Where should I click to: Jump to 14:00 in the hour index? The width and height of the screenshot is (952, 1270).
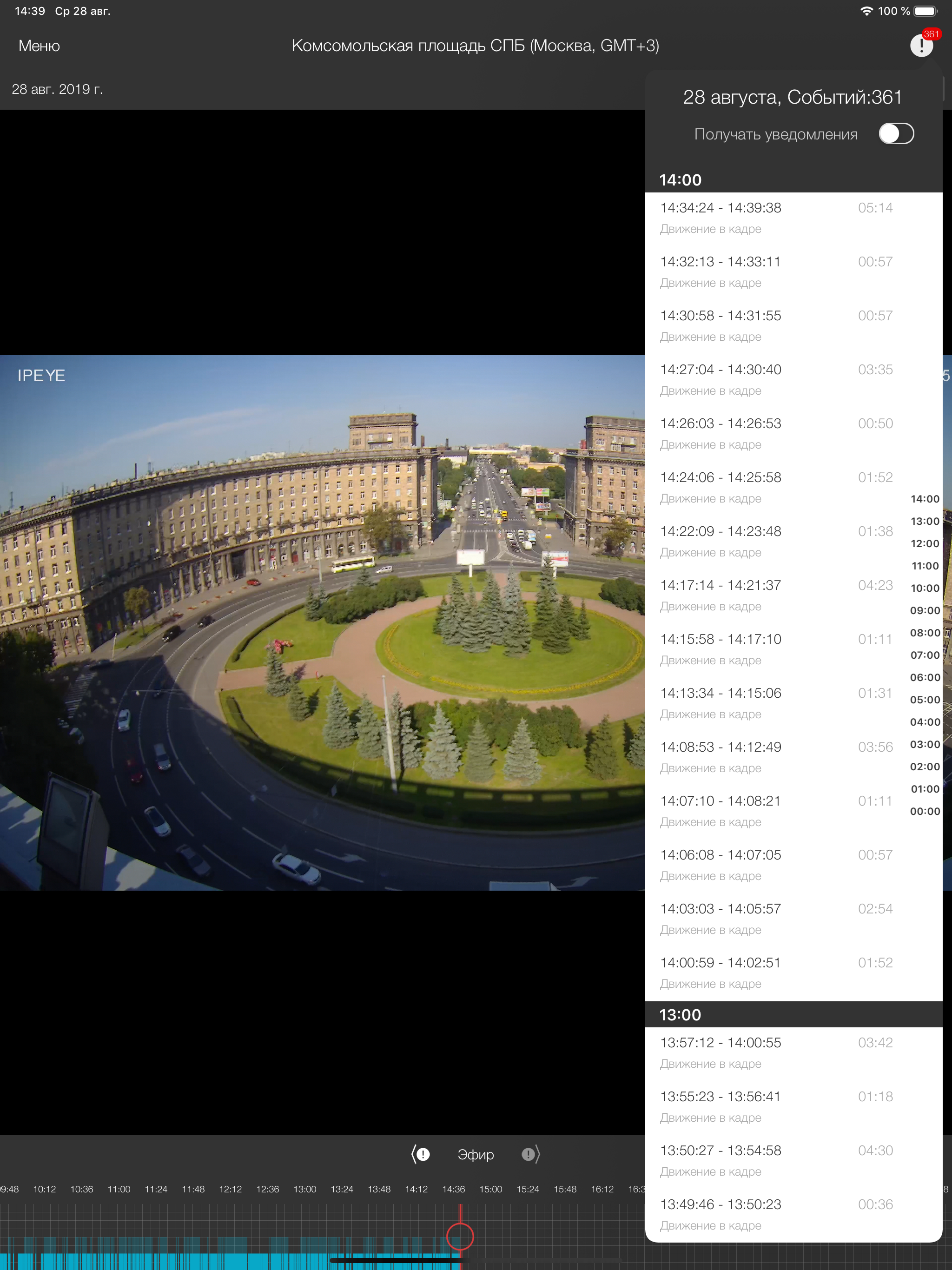[925, 499]
